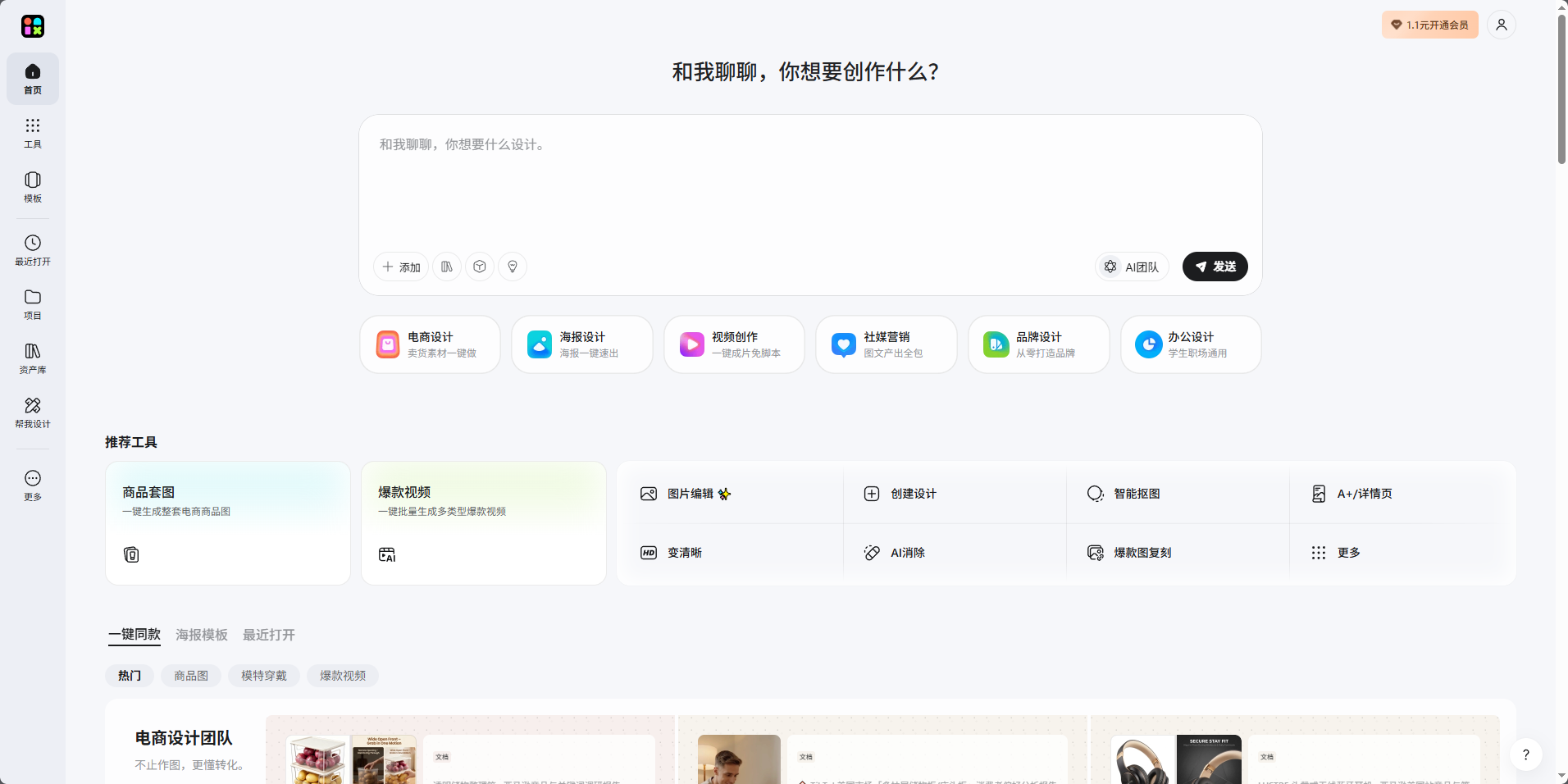The height and width of the screenshot is (784, 1568).
Task: Select the 商品图 filter chip
Action: (x=191, y=676)
